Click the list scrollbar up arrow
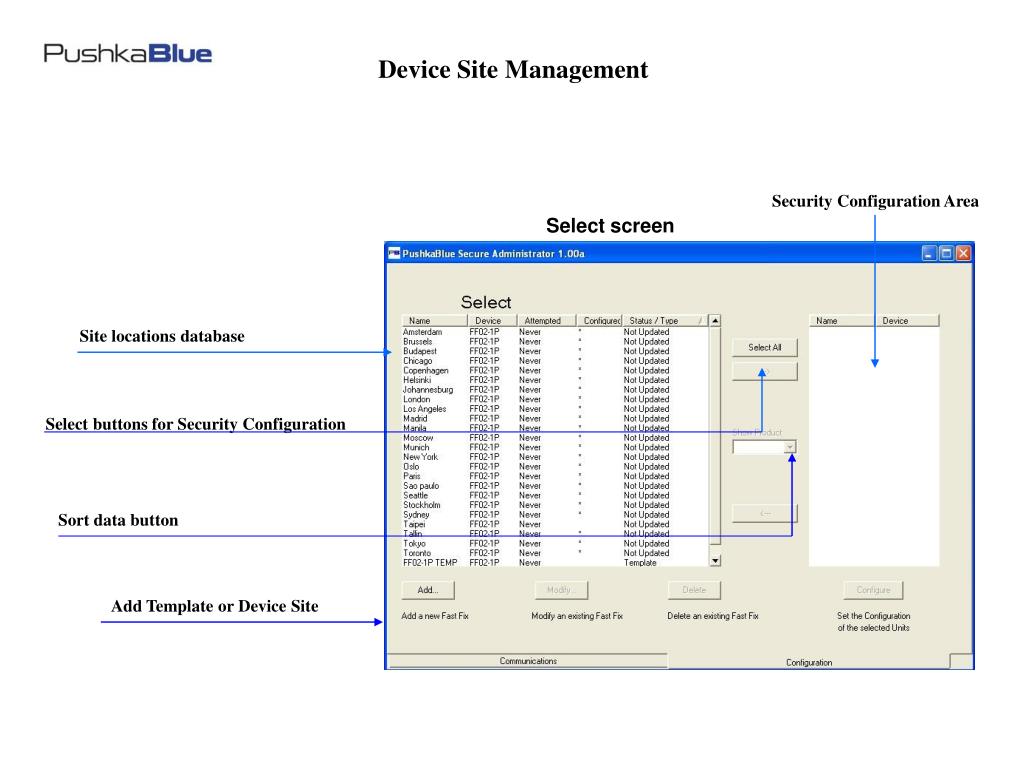Screen dimensions: 1024x768 pyautogui.click(x=715, y=321)
